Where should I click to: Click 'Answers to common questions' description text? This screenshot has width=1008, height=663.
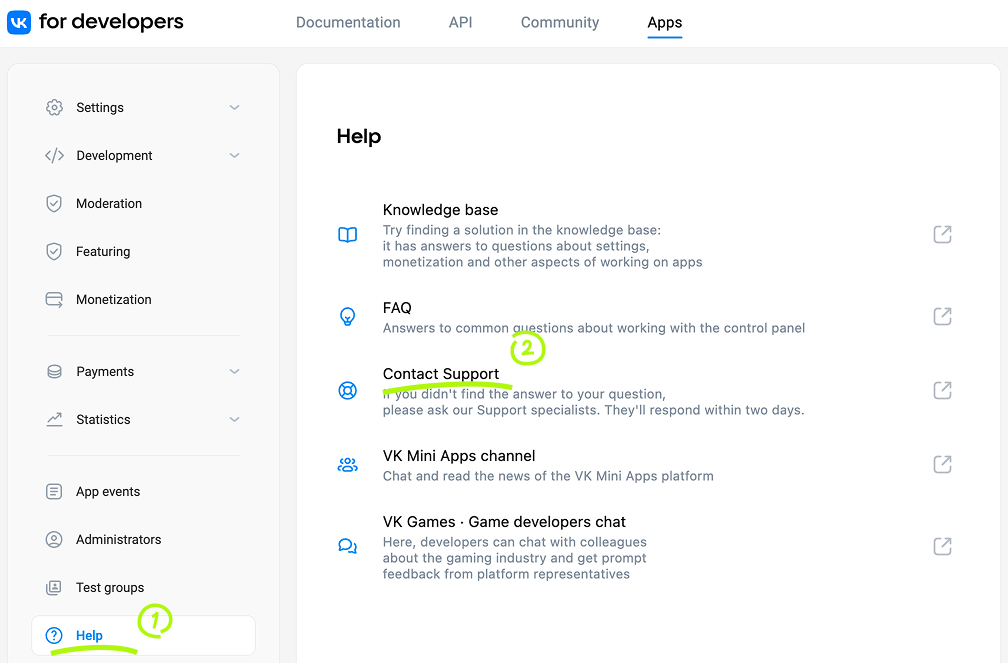pyautogui.click(x=593, y=328)
